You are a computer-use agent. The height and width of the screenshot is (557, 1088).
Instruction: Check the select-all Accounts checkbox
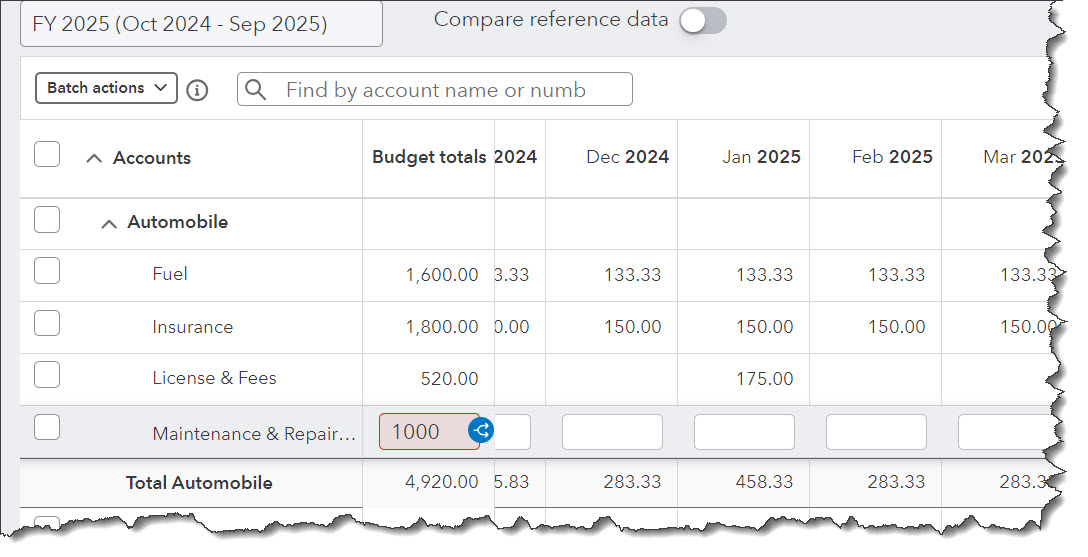47,155
